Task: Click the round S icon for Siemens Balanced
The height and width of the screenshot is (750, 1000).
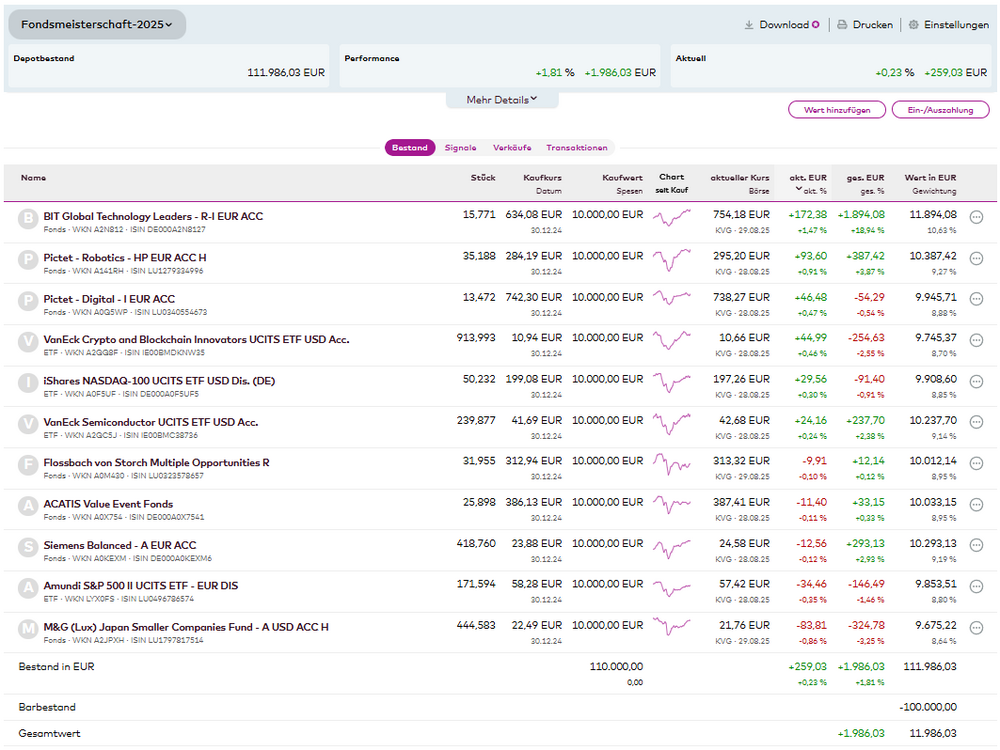Action: click(x=28, y=546)
